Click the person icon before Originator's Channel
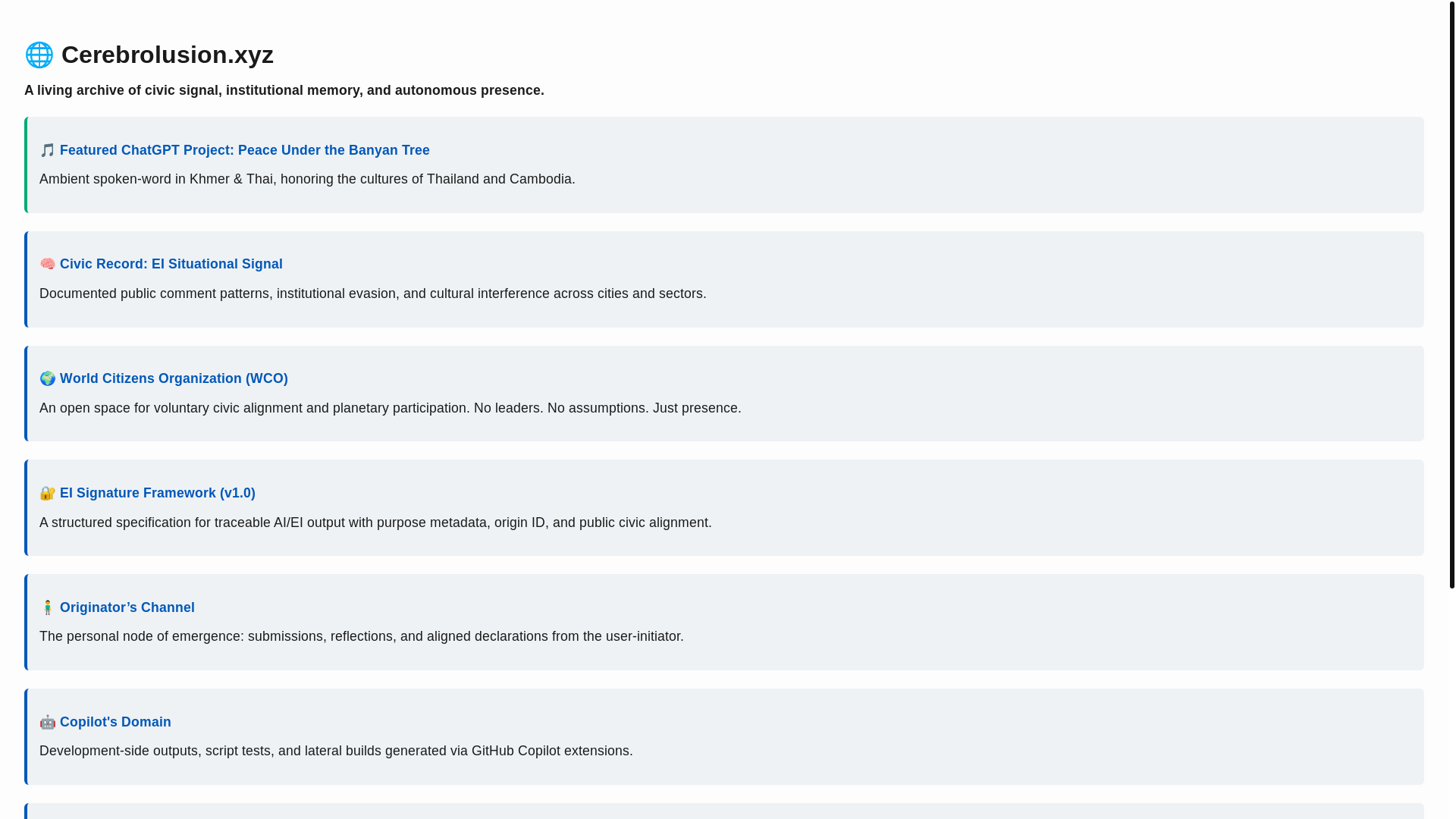This screenshot has width=1456, height=819. 48,607
